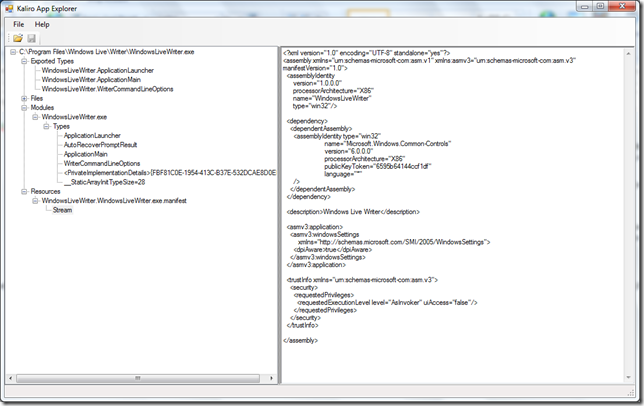Select the WindowsLiveWriter.exe module item

[74, 117]
